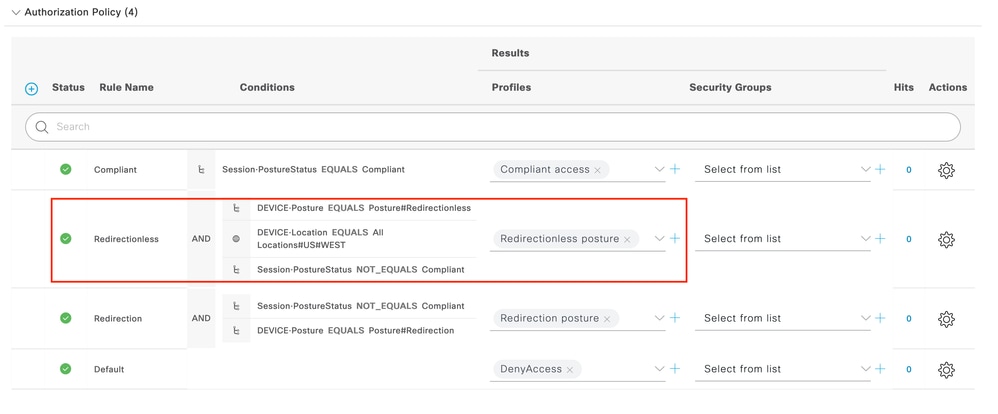Add a security group to Redirectionless rule
The image size is (998, 414).
tap(880, 239)
